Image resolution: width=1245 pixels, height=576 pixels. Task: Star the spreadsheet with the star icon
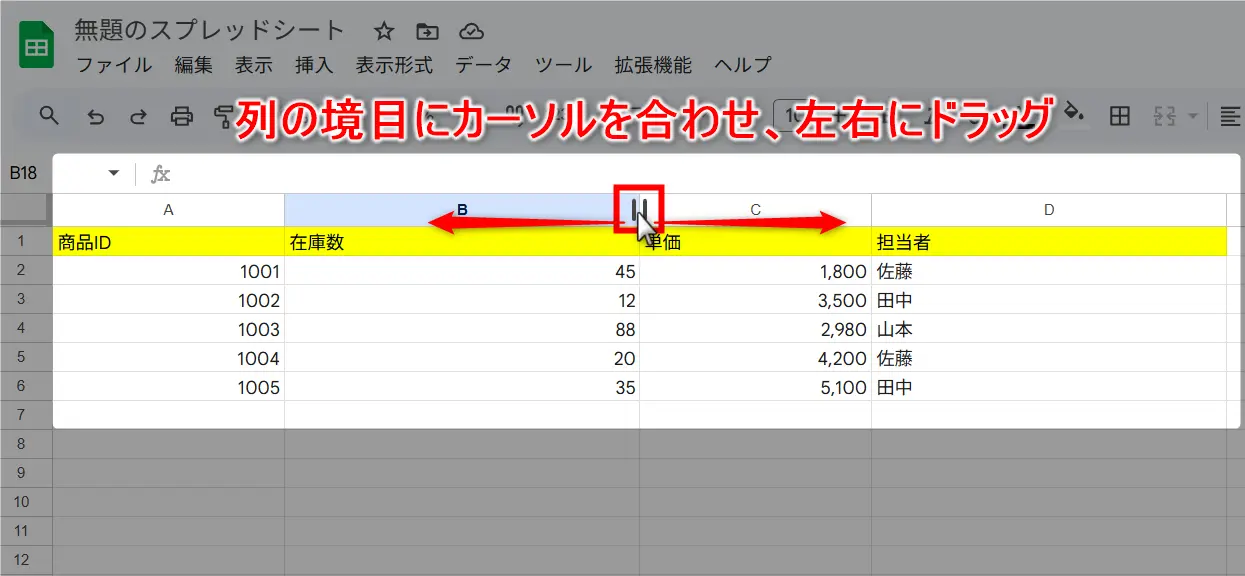coord(383,31)
